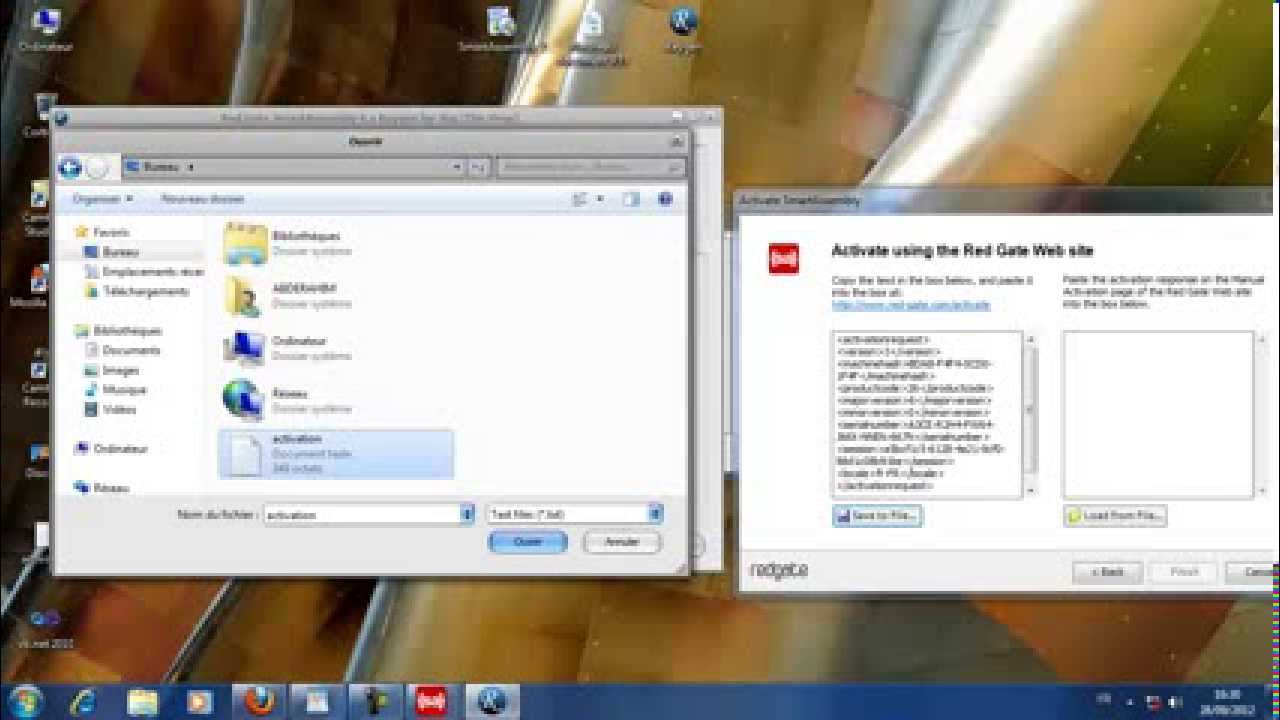
Task: Go back using the dialog's back arrow
Action: [69, 168]
